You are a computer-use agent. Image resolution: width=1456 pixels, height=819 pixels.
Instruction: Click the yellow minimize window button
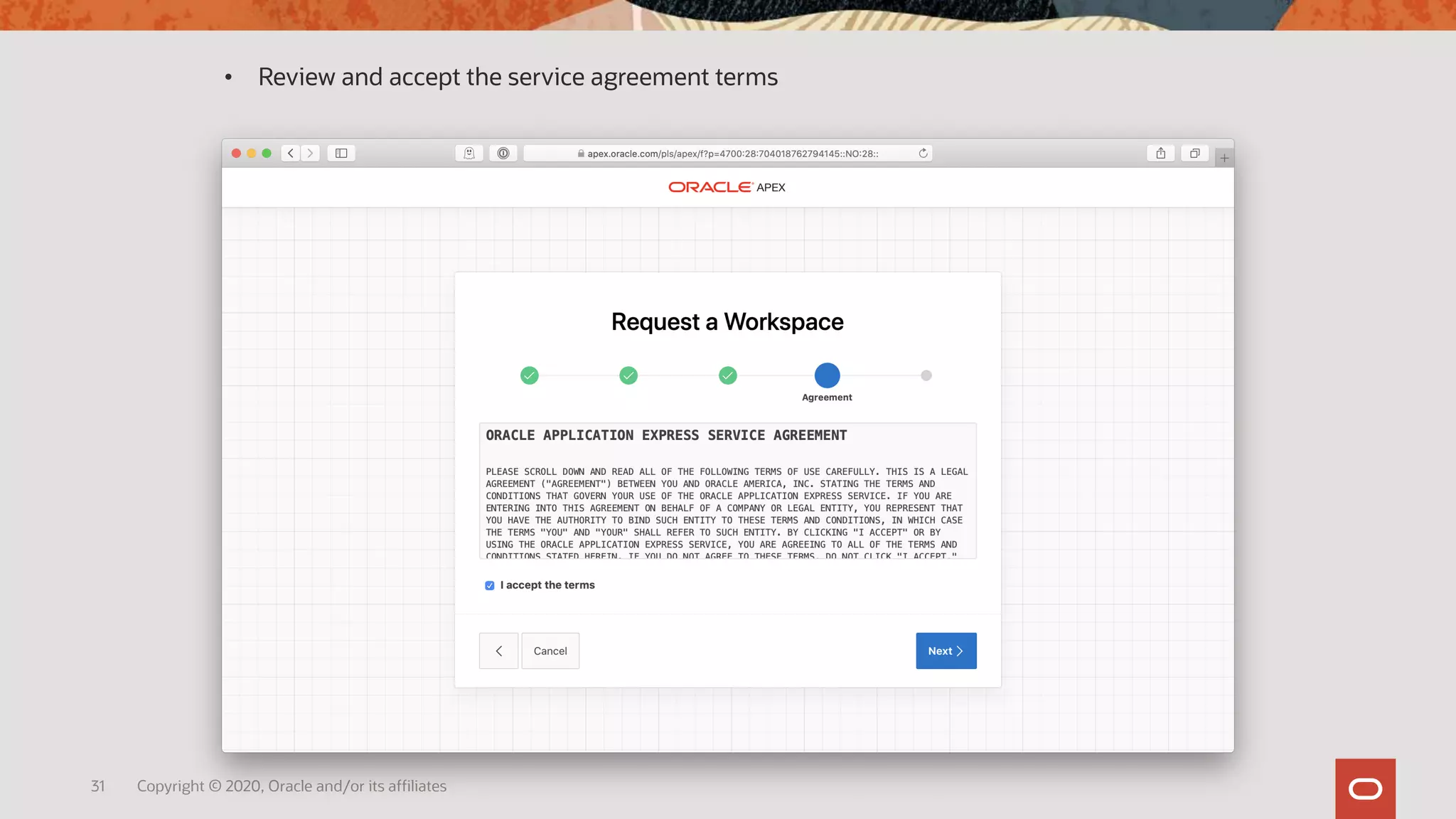coord(251,153)
